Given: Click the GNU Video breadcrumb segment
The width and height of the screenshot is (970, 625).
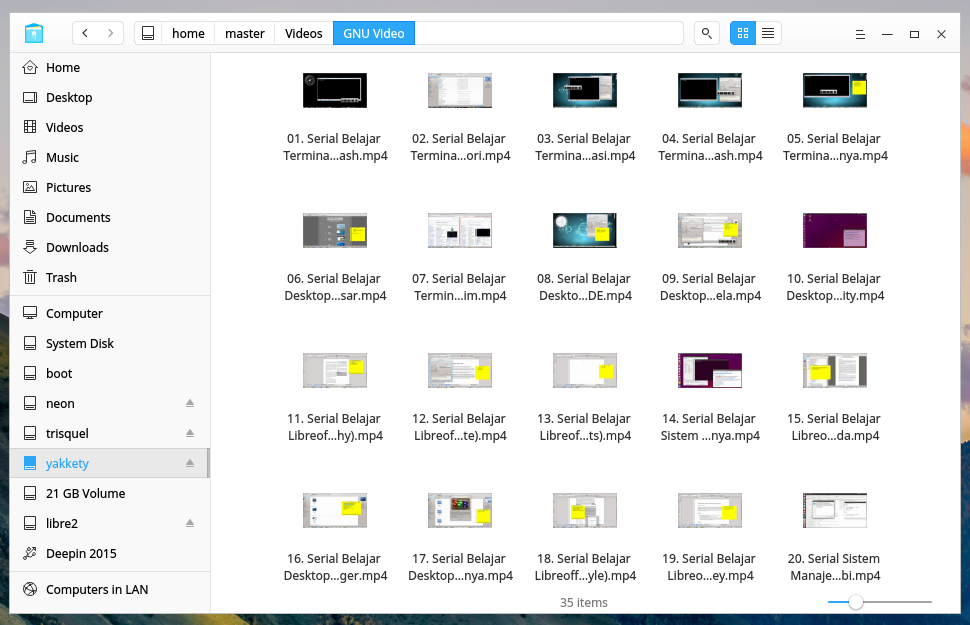Looking at the screenshot, I should point(373,33).
